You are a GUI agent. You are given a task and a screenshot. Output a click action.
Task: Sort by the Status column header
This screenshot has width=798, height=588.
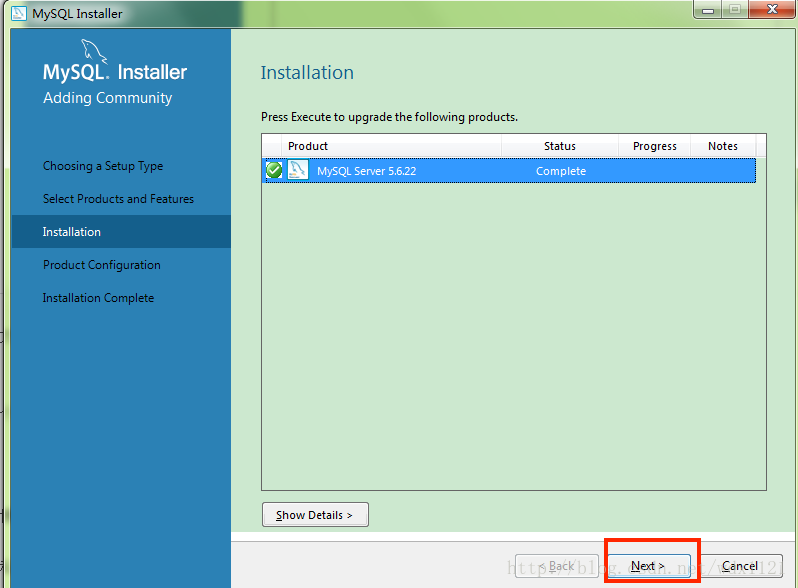[560, 146]
